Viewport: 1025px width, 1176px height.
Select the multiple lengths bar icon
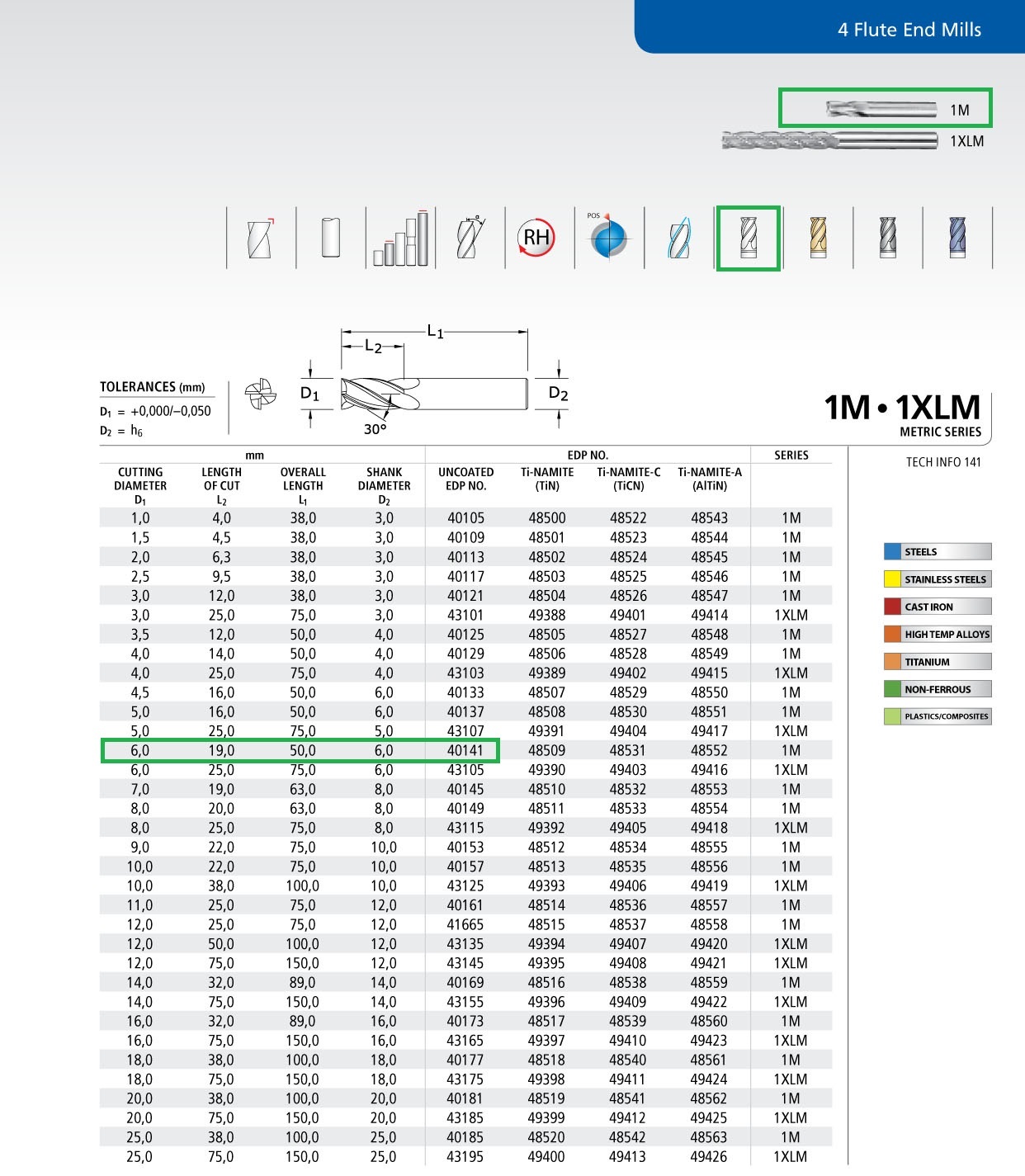pos(400,238)
